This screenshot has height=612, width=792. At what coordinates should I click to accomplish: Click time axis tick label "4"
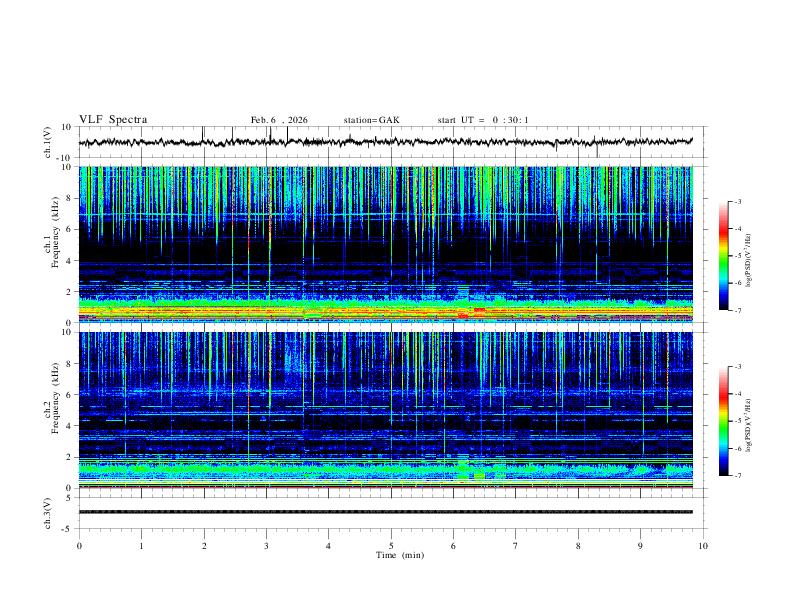coord(329,546)
